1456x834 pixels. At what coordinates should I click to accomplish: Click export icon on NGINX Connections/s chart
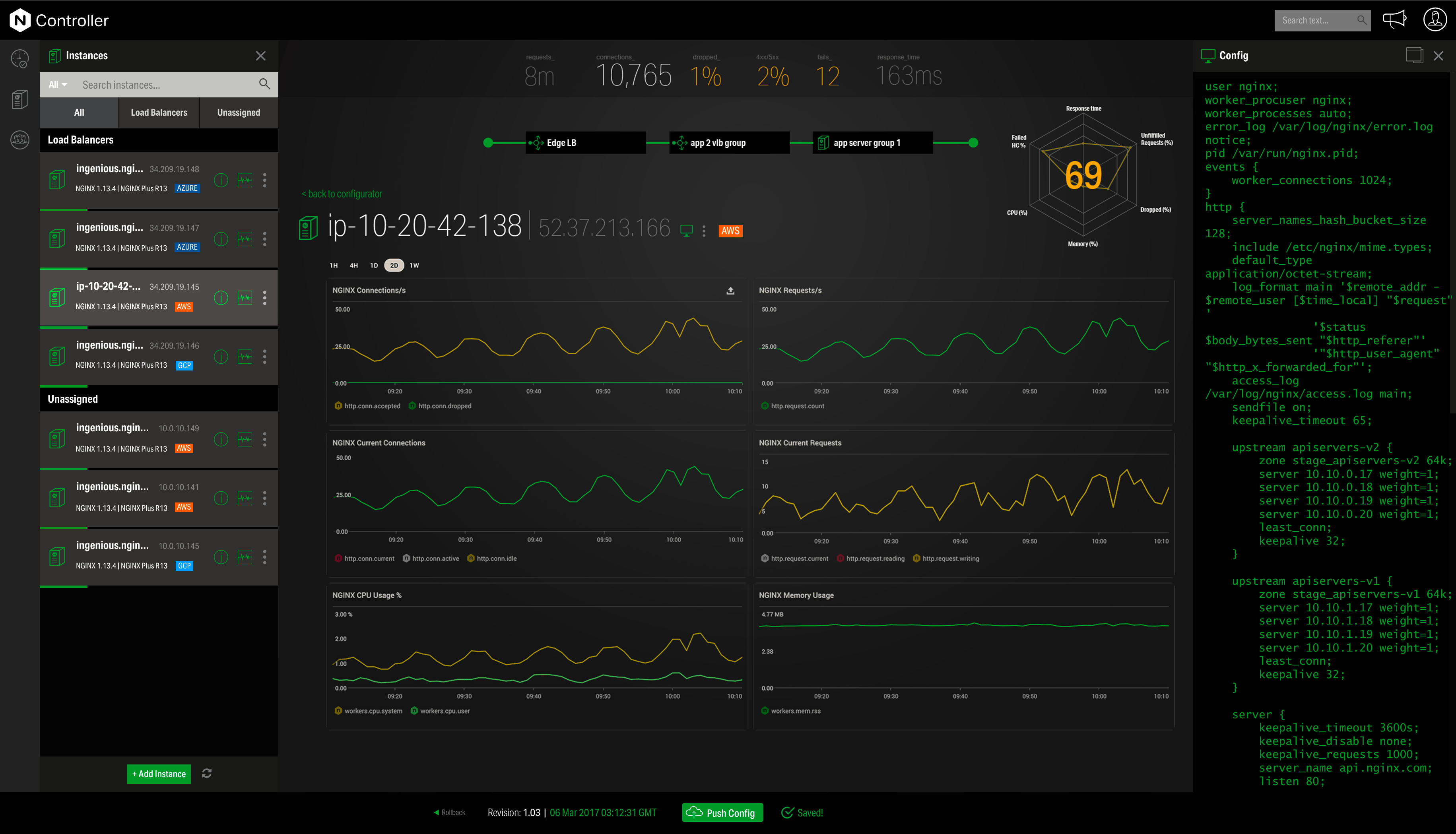[x=730, y=291]
